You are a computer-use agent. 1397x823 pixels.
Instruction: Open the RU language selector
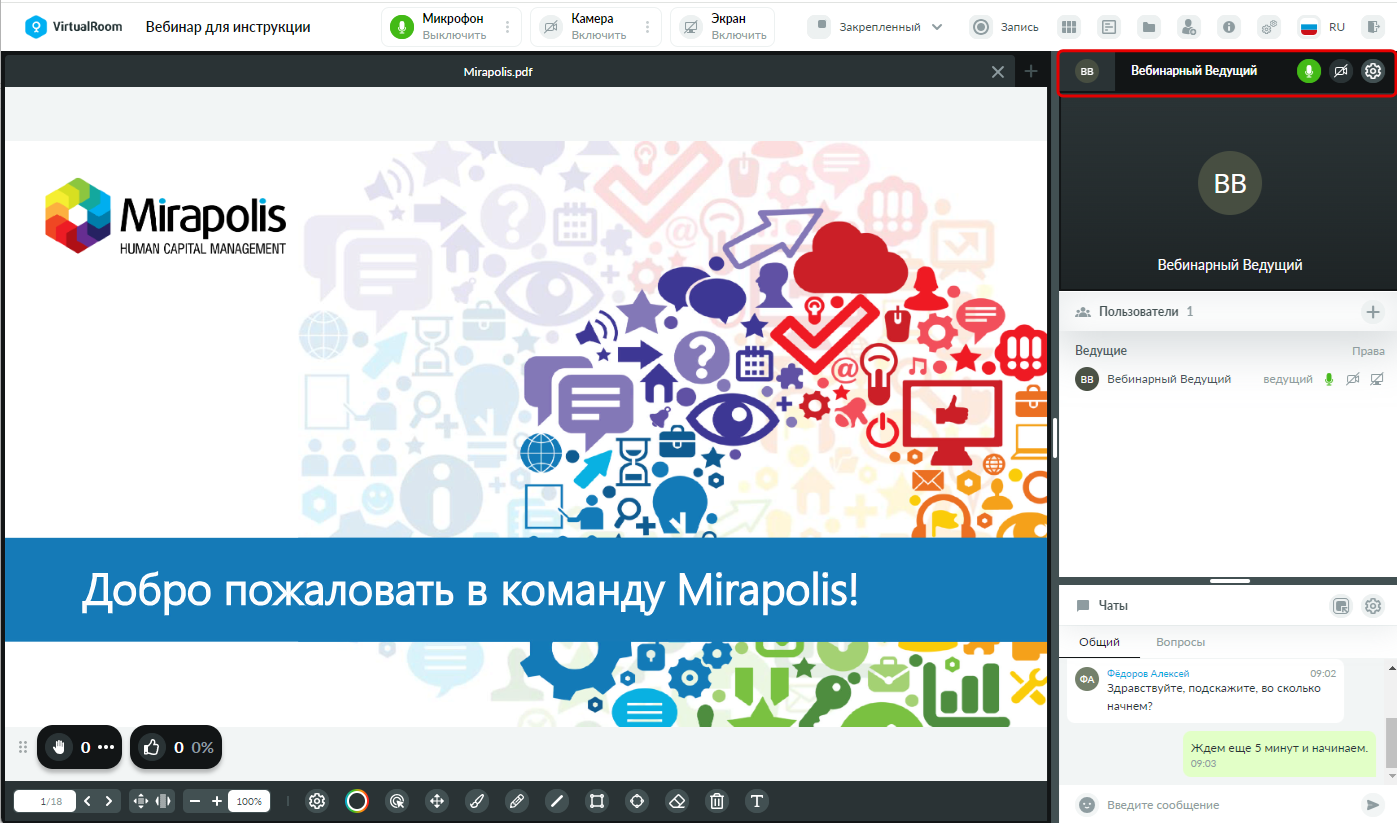[x=1322, y=27]
